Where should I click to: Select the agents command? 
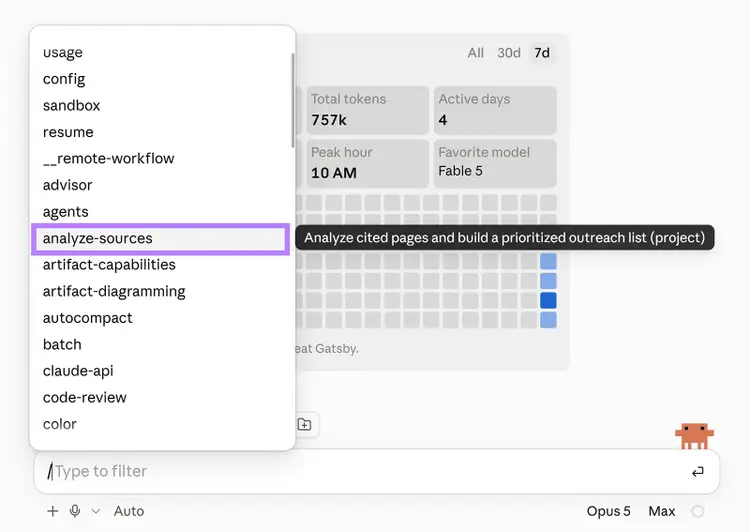coord(160,211)
